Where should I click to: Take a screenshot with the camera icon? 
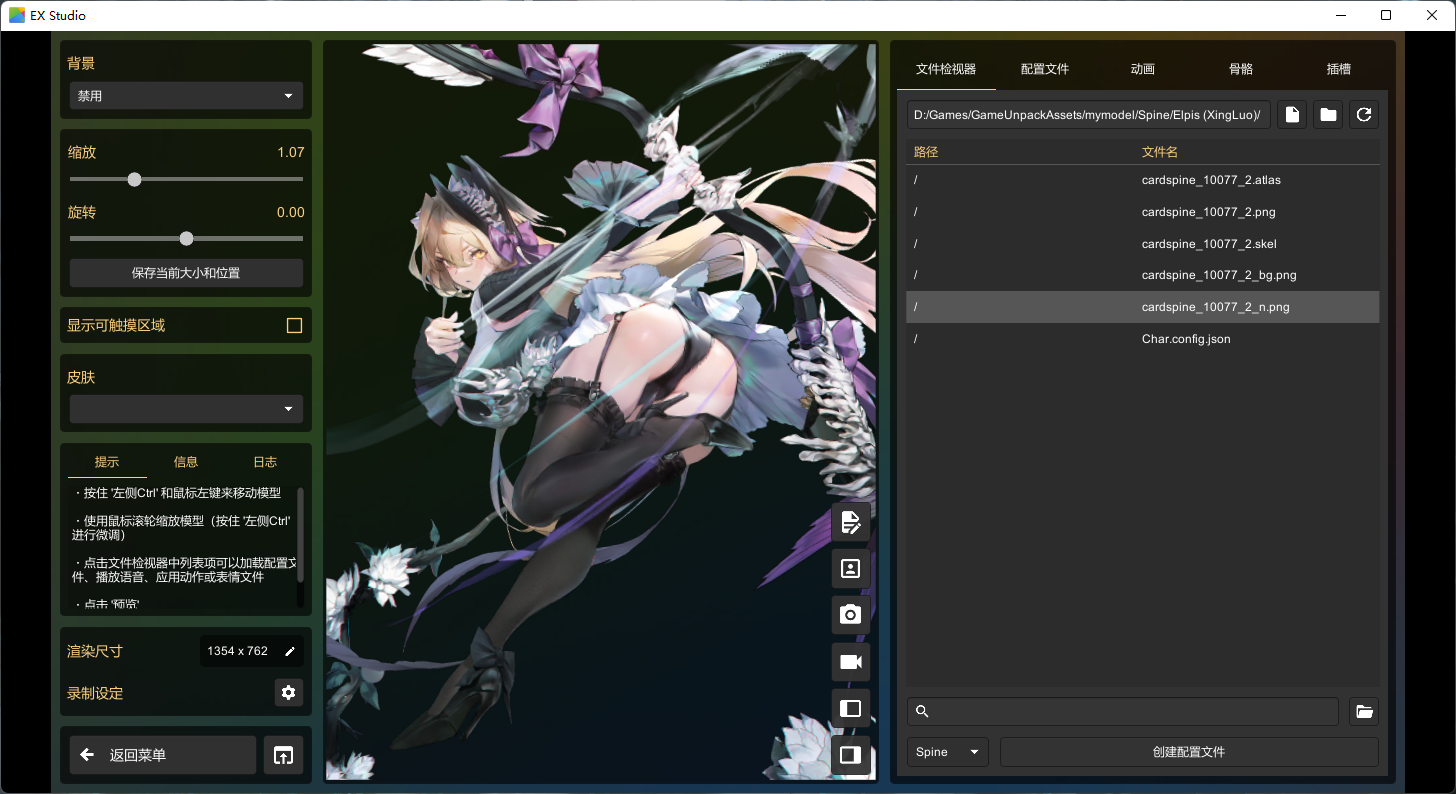coord(851,615)
